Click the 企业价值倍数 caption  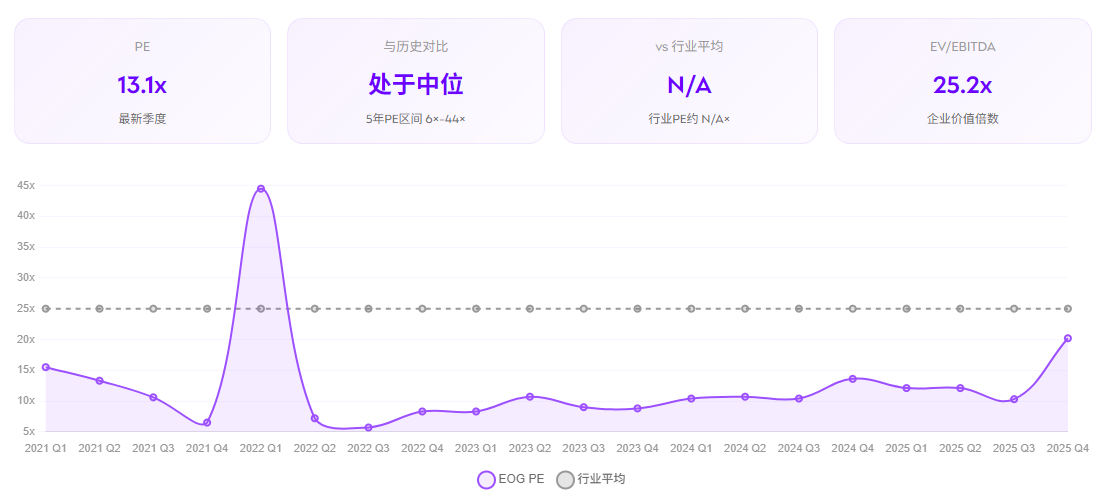point(962,119)
